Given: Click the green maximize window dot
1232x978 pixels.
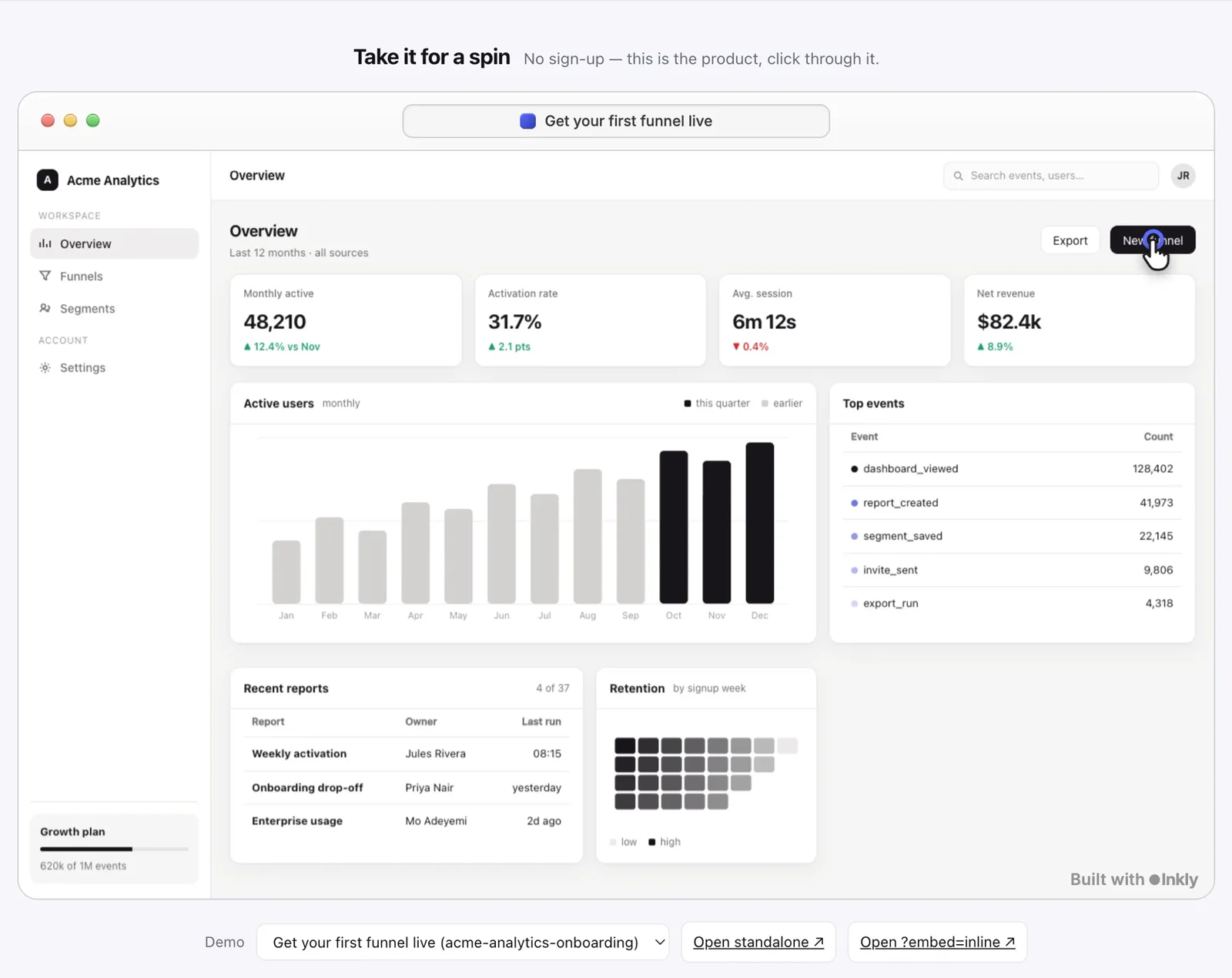Looking at the screenshot, I should [92, 120].
